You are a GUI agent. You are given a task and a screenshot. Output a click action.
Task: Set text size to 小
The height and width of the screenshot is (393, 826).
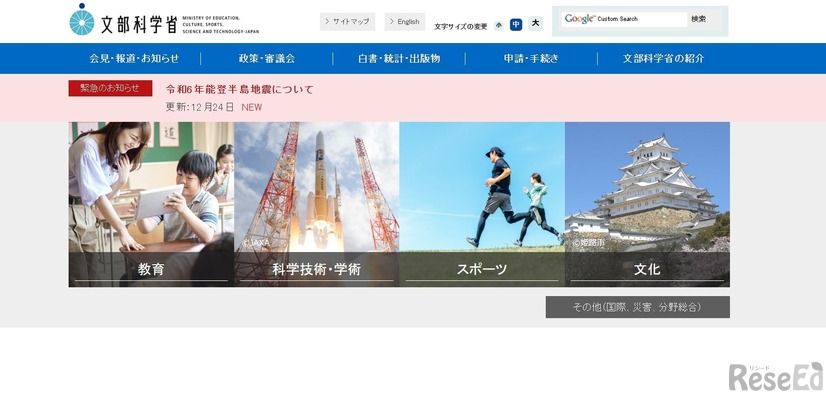coord(499,25)
